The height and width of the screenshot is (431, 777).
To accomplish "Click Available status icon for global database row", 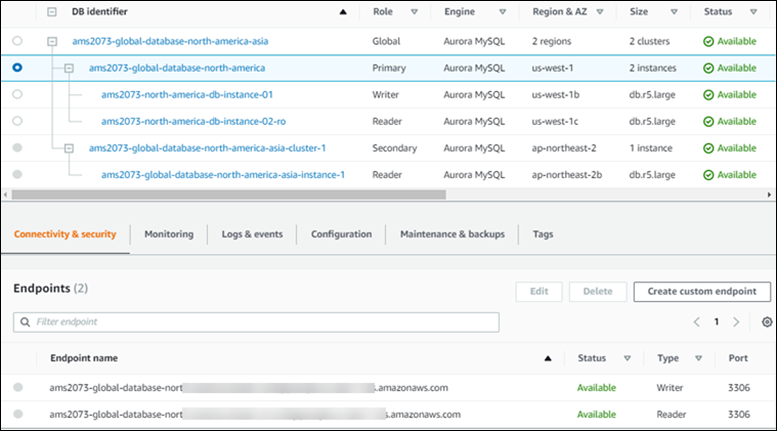I will (709, 42).
